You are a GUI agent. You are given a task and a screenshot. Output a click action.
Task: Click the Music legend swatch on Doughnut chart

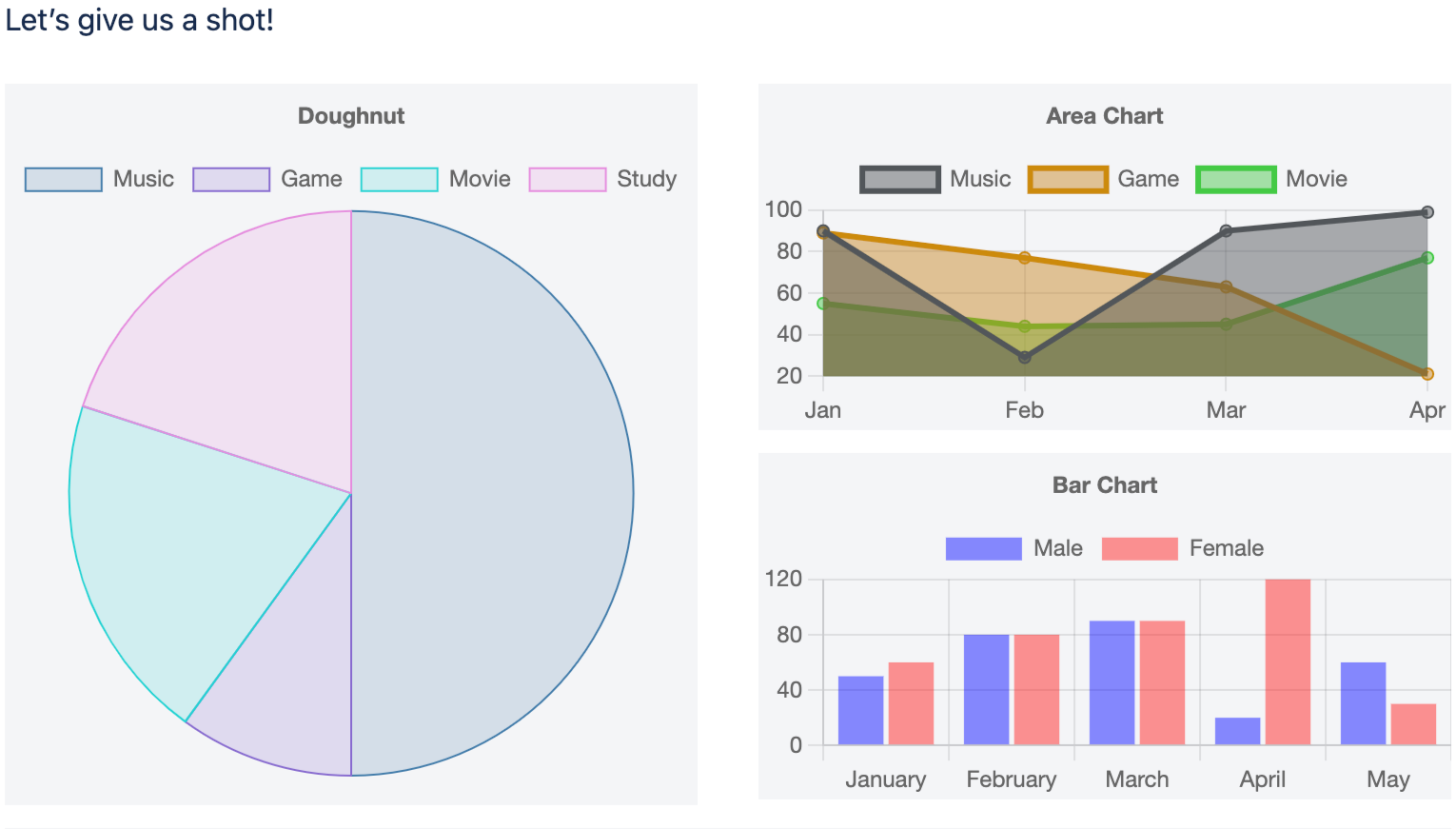(x=63, y=179)
